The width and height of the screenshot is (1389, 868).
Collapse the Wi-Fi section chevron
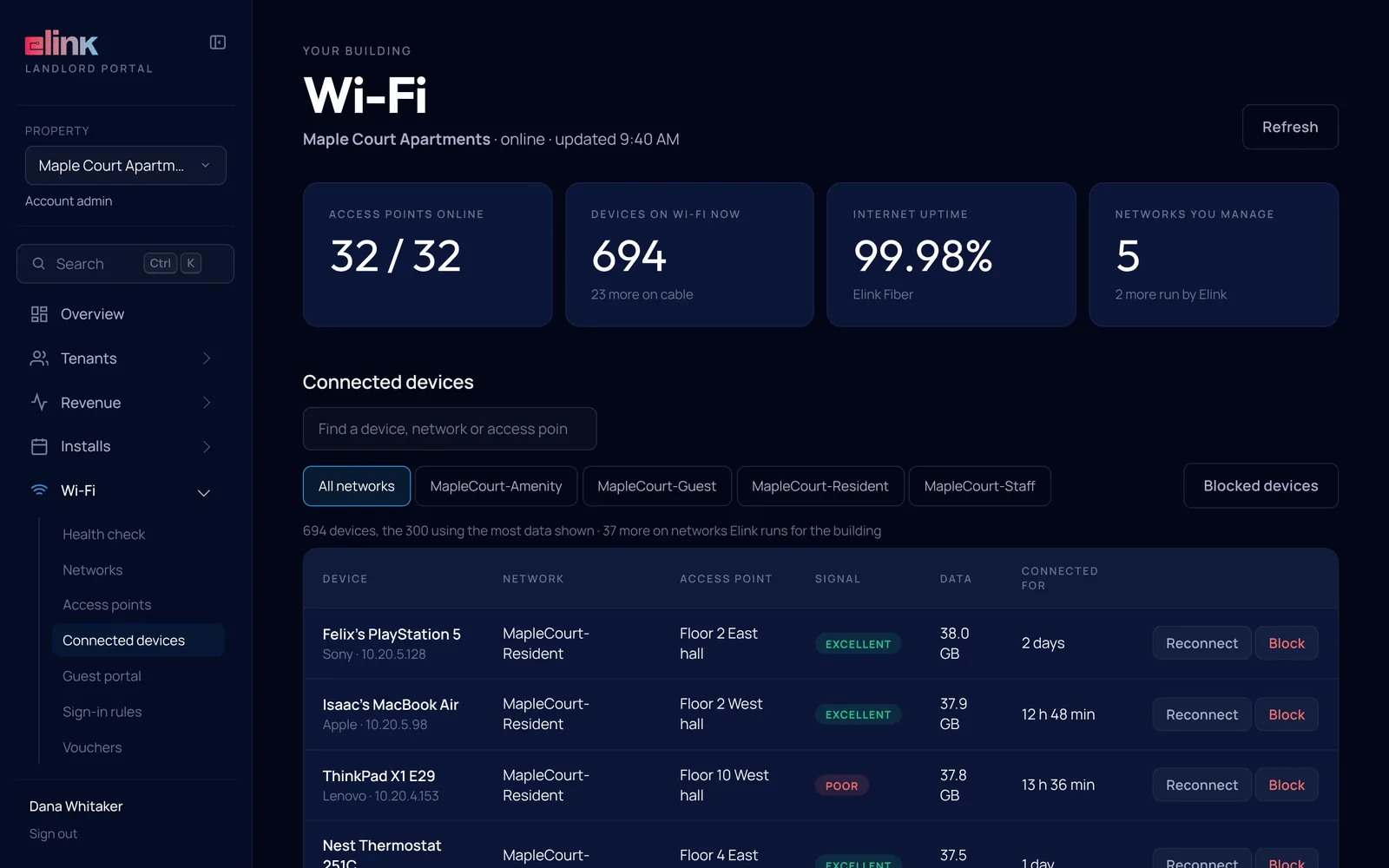204,493
